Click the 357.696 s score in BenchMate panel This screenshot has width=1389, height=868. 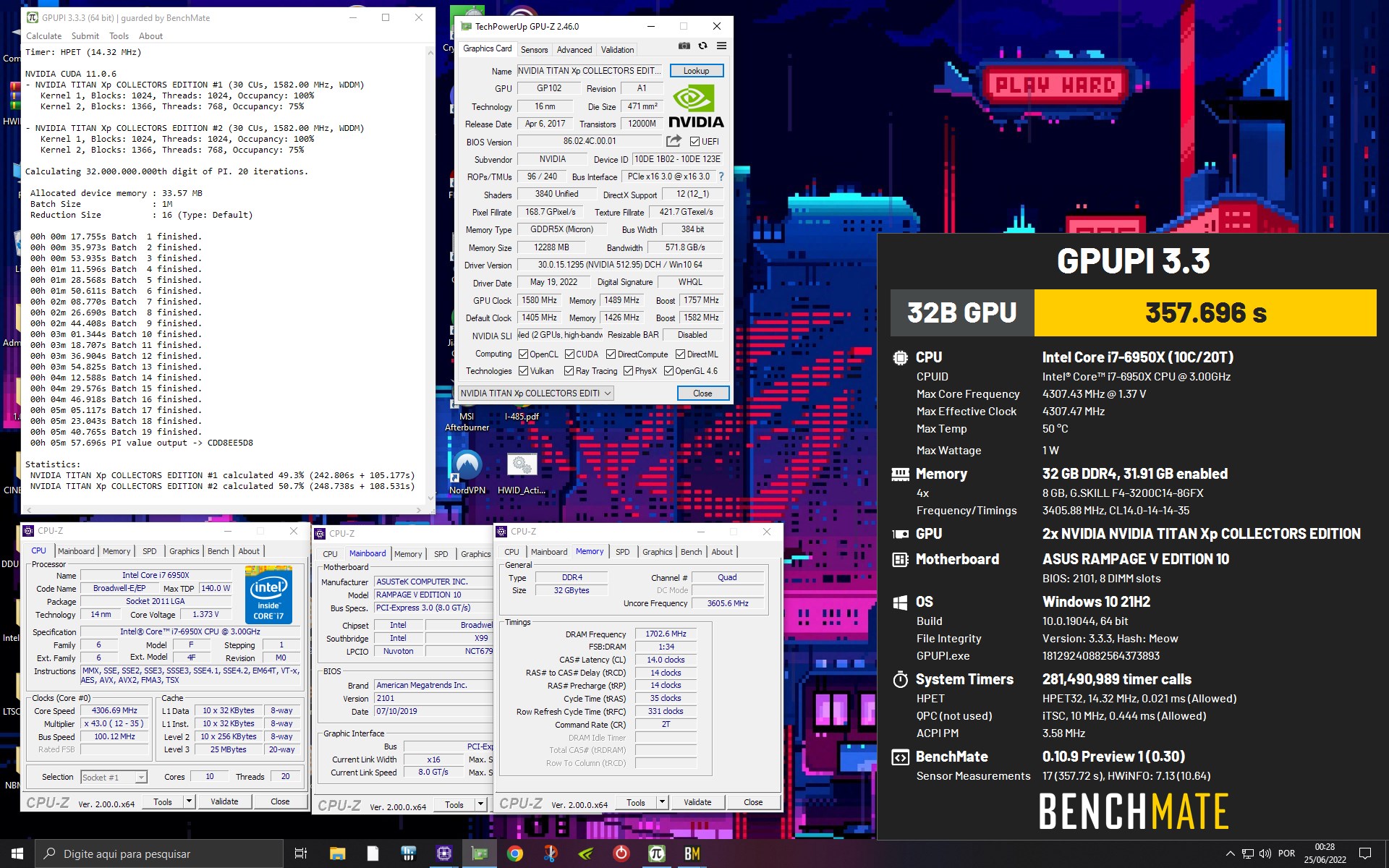pos(1205,312)
